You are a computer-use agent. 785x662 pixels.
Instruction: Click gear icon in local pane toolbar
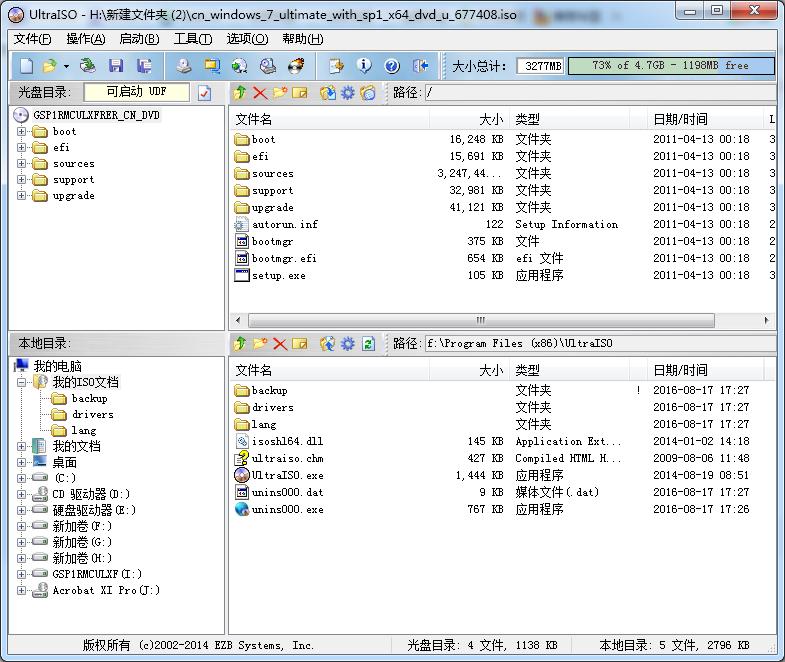click(x=347, y=344)
